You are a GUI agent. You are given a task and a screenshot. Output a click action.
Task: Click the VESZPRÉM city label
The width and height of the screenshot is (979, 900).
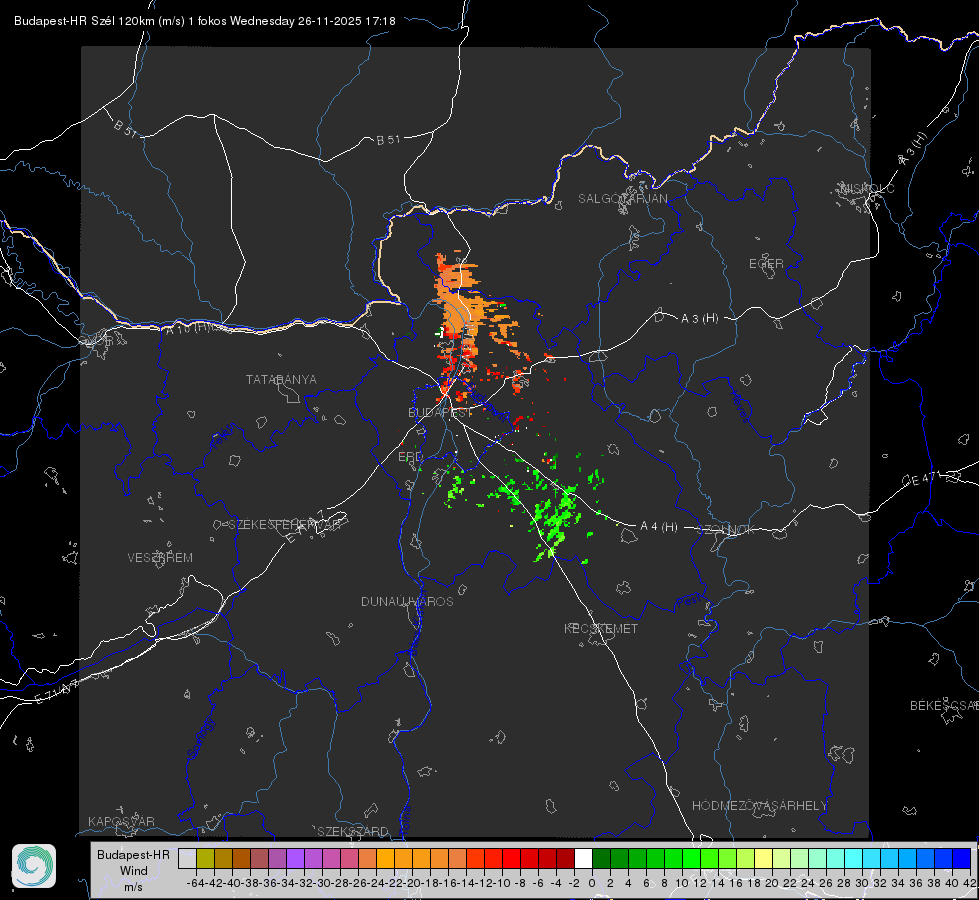pyautogui.click(x=160, y=558)
